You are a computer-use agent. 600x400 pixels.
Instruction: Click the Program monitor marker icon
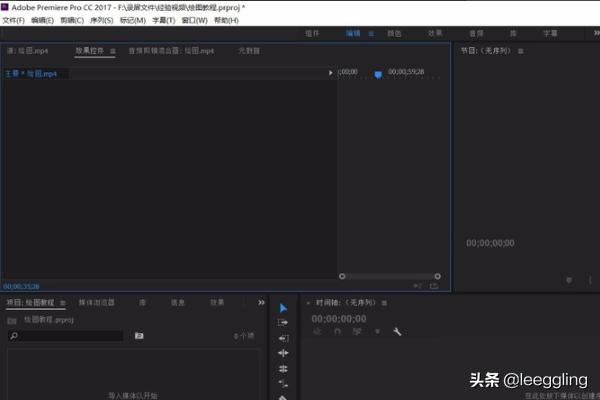pos(569,280)
